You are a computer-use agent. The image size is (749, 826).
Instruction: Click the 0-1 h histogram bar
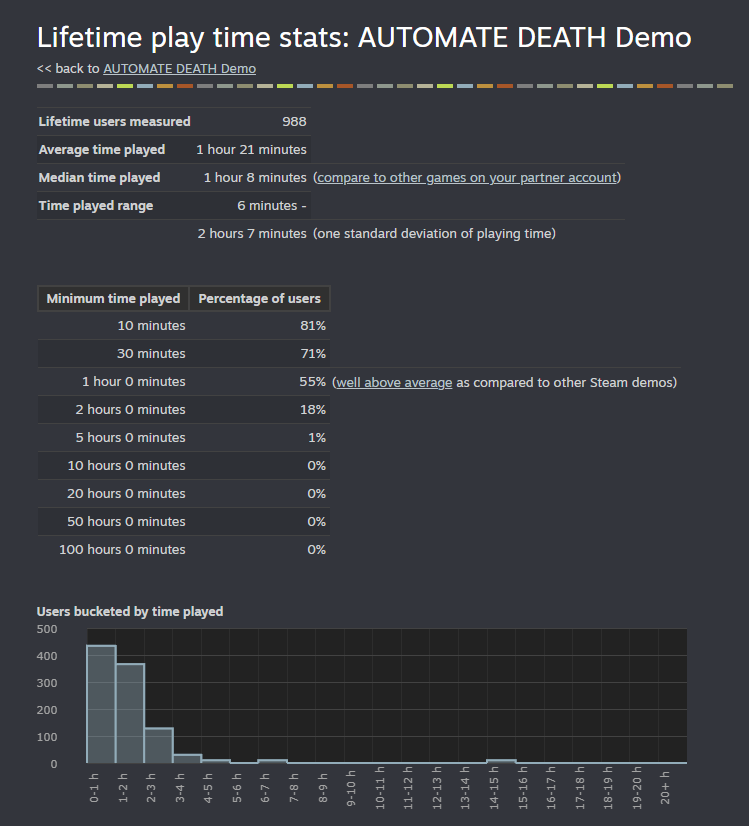pyautogui.click(x=101, y=704)
